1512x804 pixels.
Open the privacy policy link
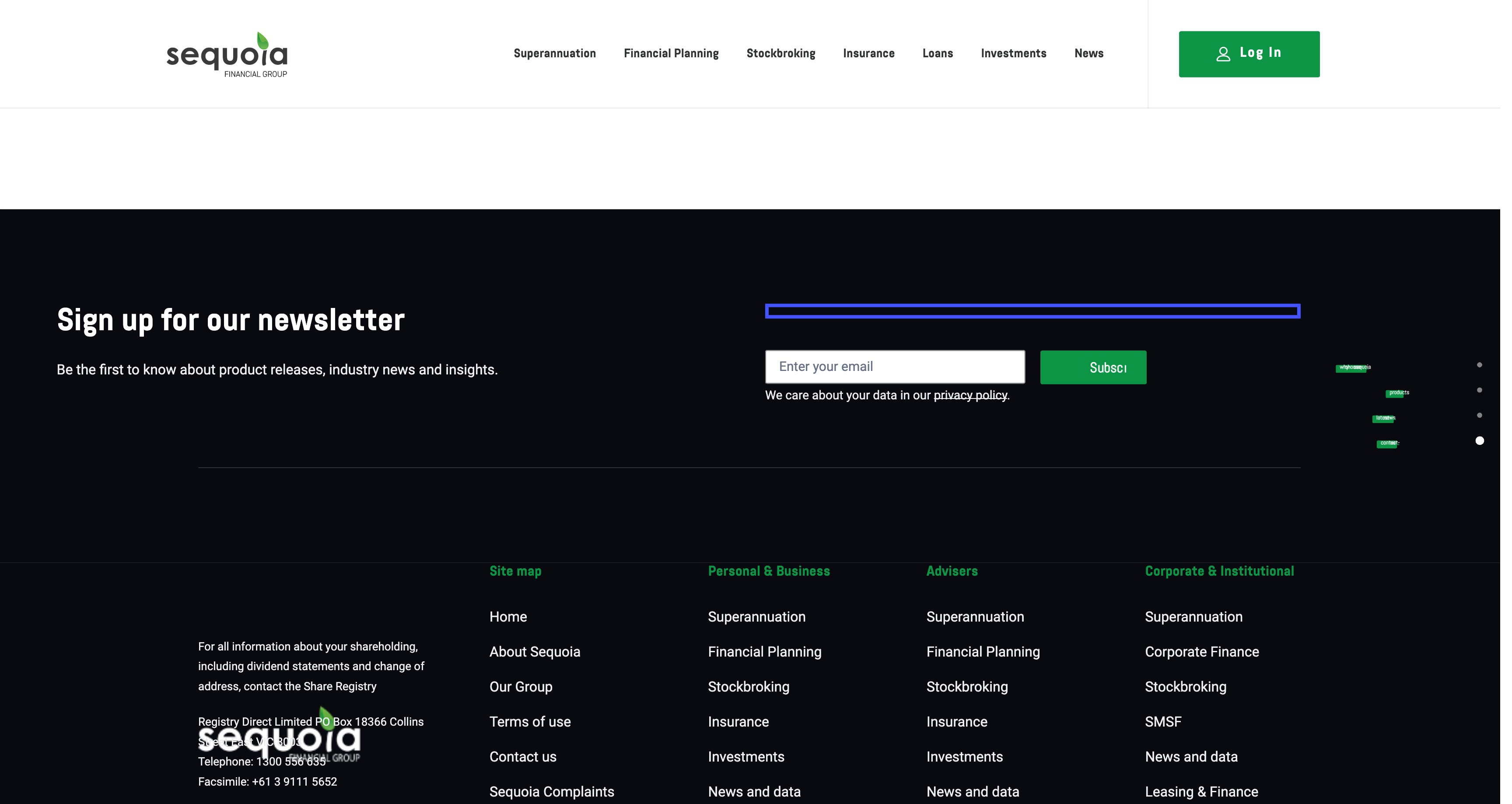pyautogui.click(x=969, y=395)
